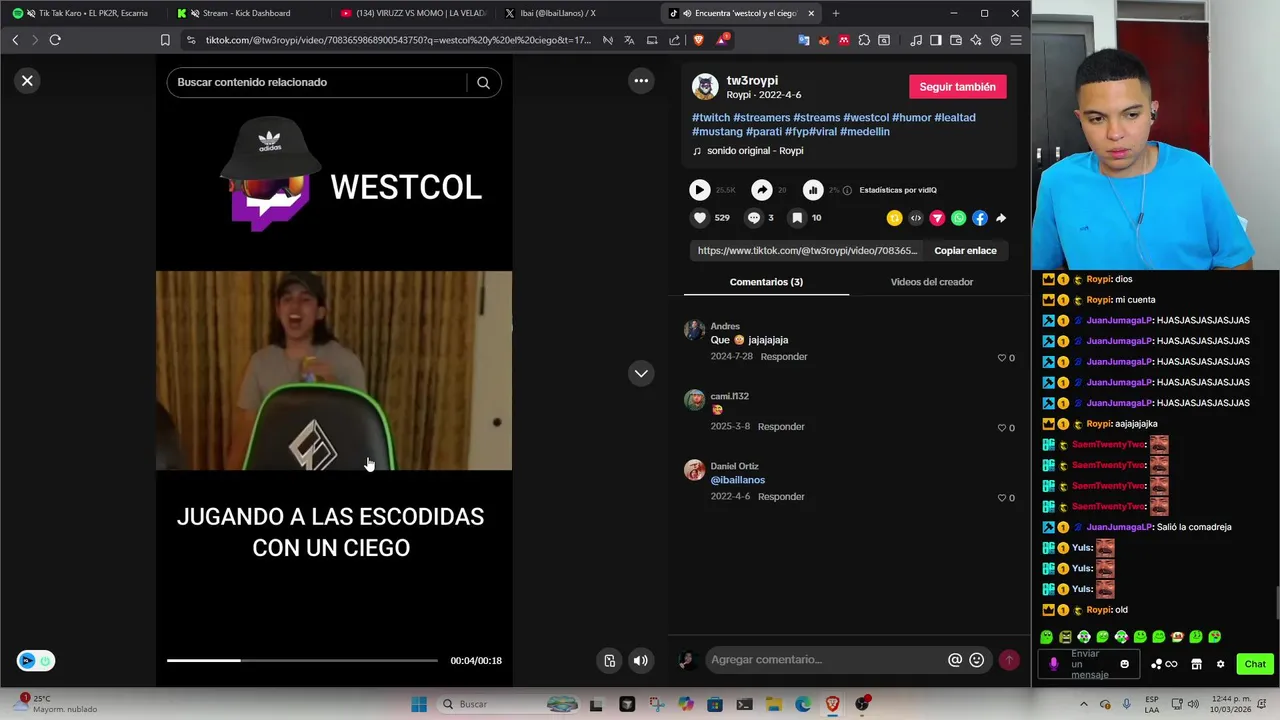Switch to Stream - Kick Dashboard tab
This screenshot has width=1280, height=720.
click(246, 13)
